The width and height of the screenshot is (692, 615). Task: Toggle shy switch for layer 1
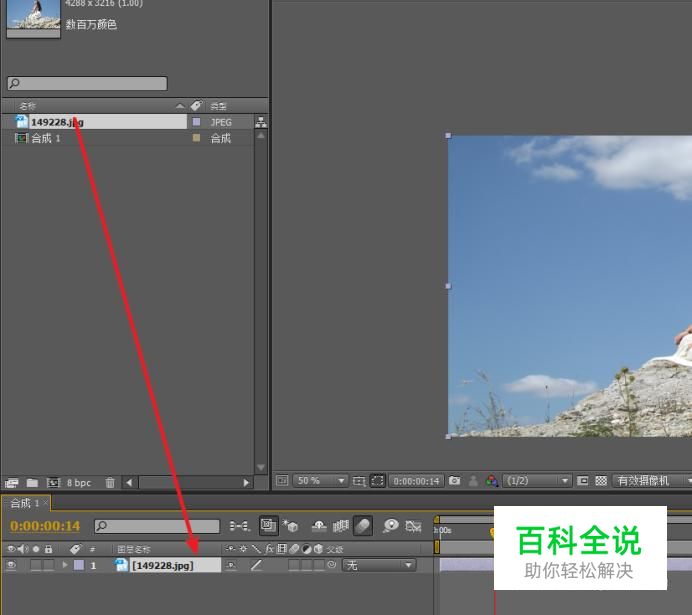231,565
